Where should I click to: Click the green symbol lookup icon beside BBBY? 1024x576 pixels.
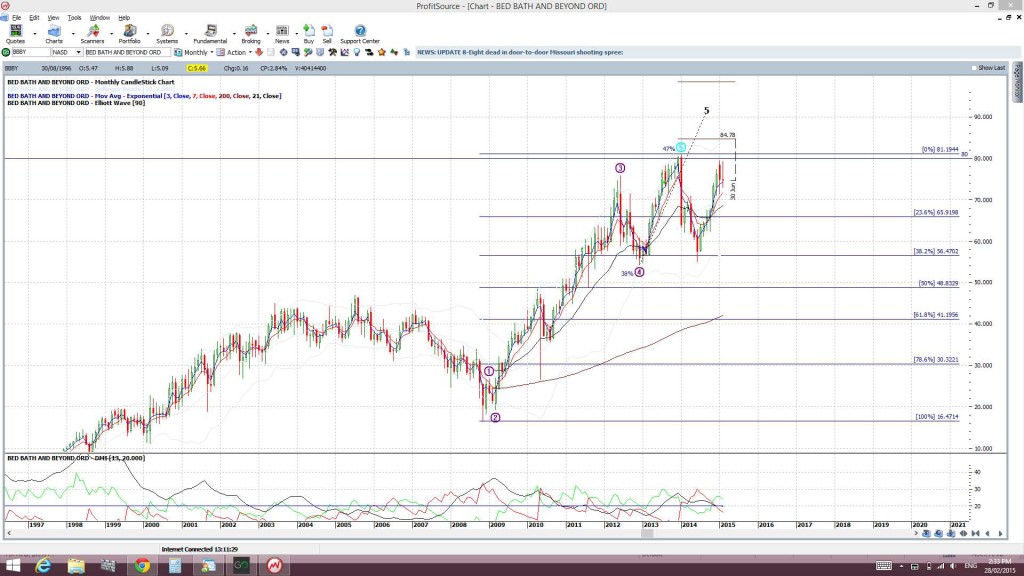(x=6, y=52)
